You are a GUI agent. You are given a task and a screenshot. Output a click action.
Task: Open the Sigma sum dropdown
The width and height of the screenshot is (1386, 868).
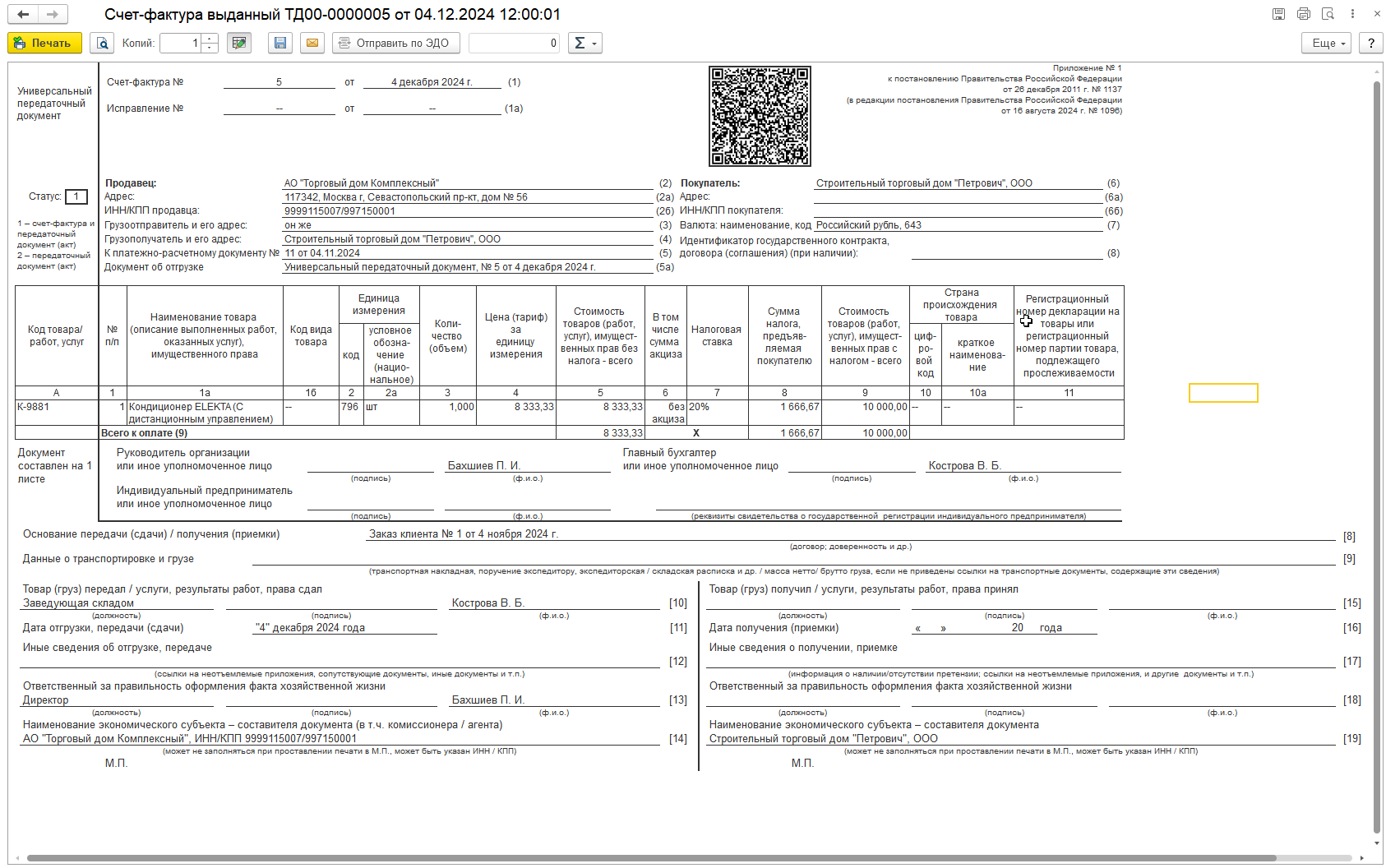coord(584,43)
